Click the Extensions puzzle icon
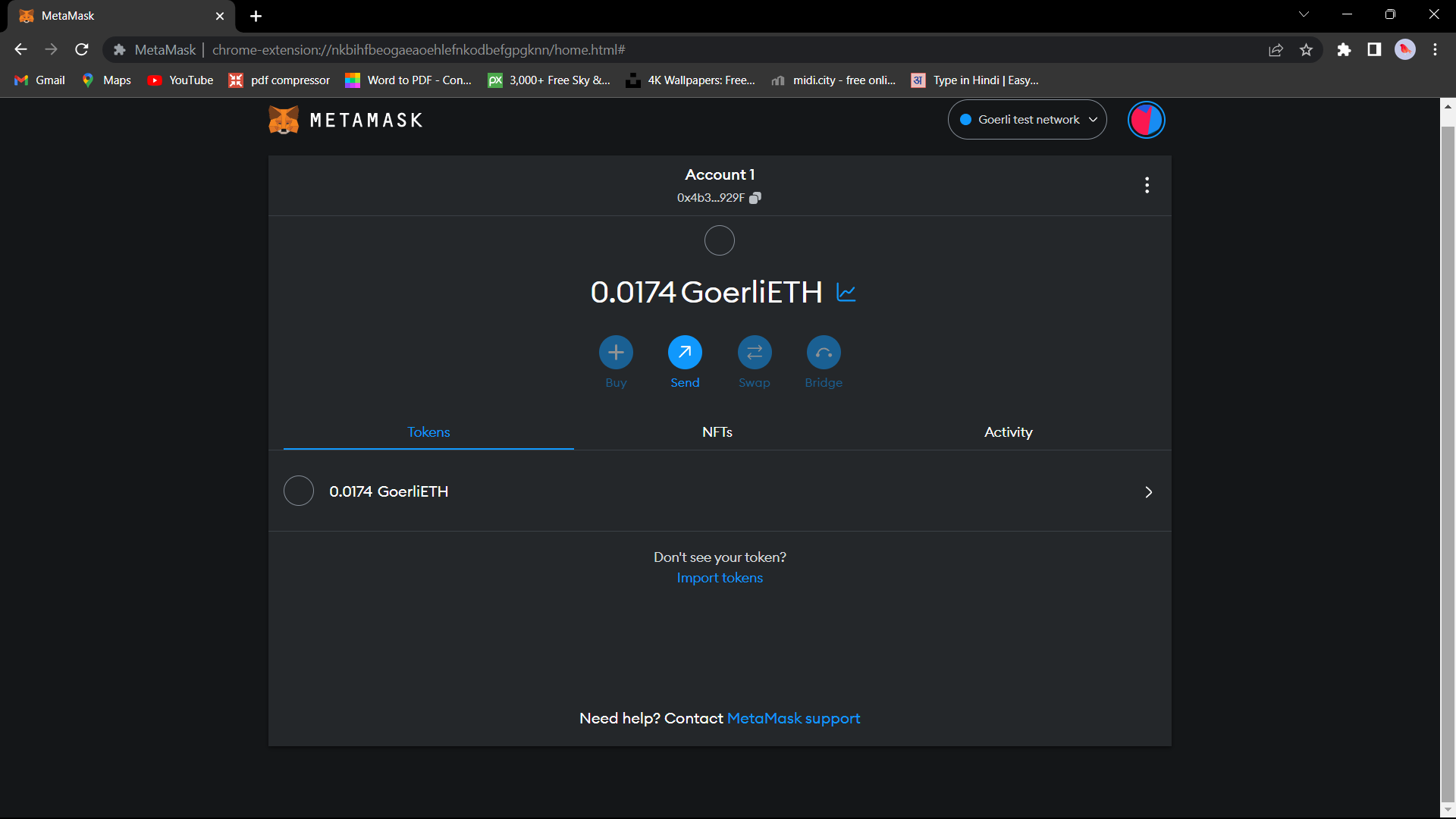 [1345, 49]
